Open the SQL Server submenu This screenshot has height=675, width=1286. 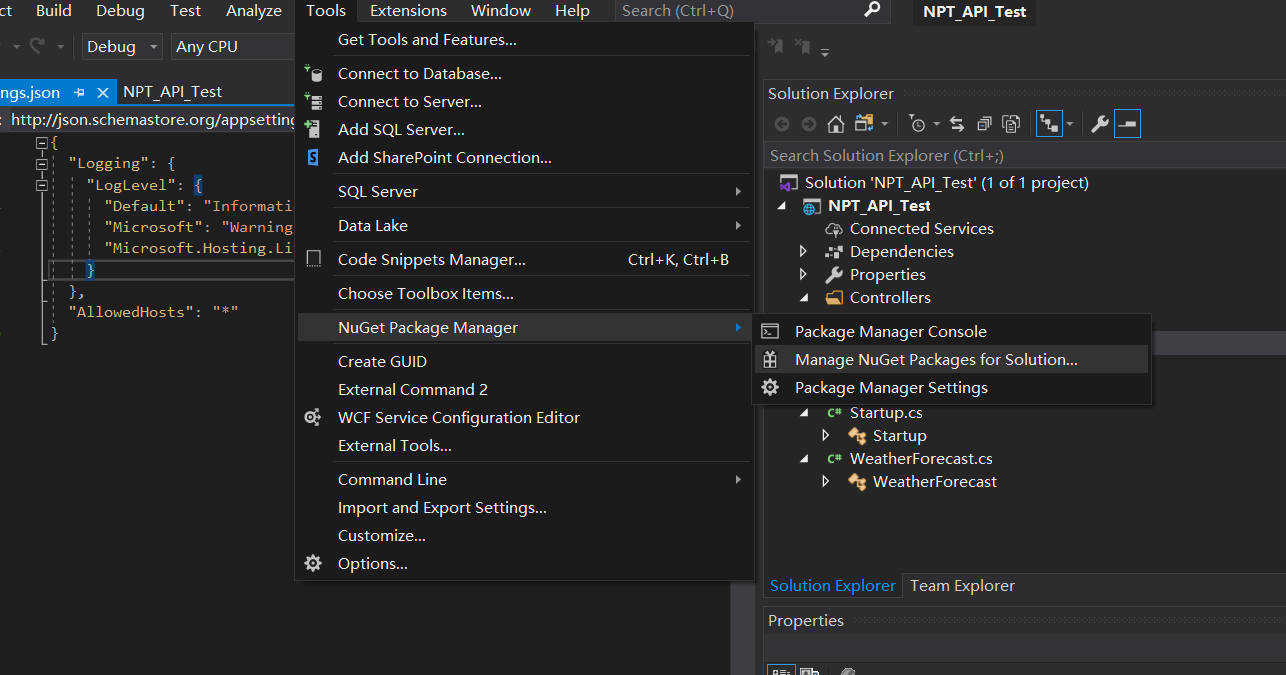[524, 191]
